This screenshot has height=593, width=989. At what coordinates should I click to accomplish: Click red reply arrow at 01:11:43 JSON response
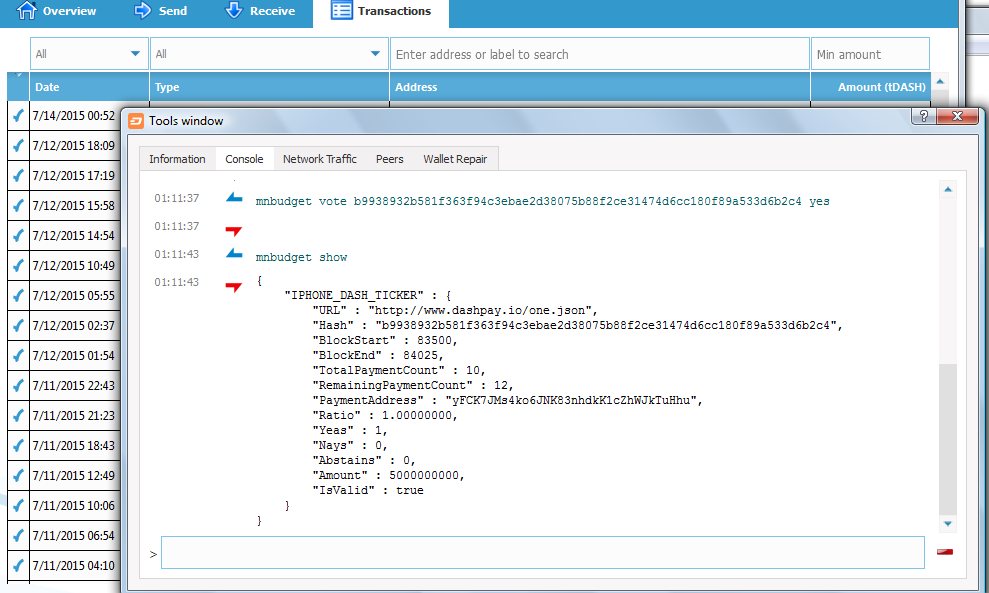click(234, 286)
